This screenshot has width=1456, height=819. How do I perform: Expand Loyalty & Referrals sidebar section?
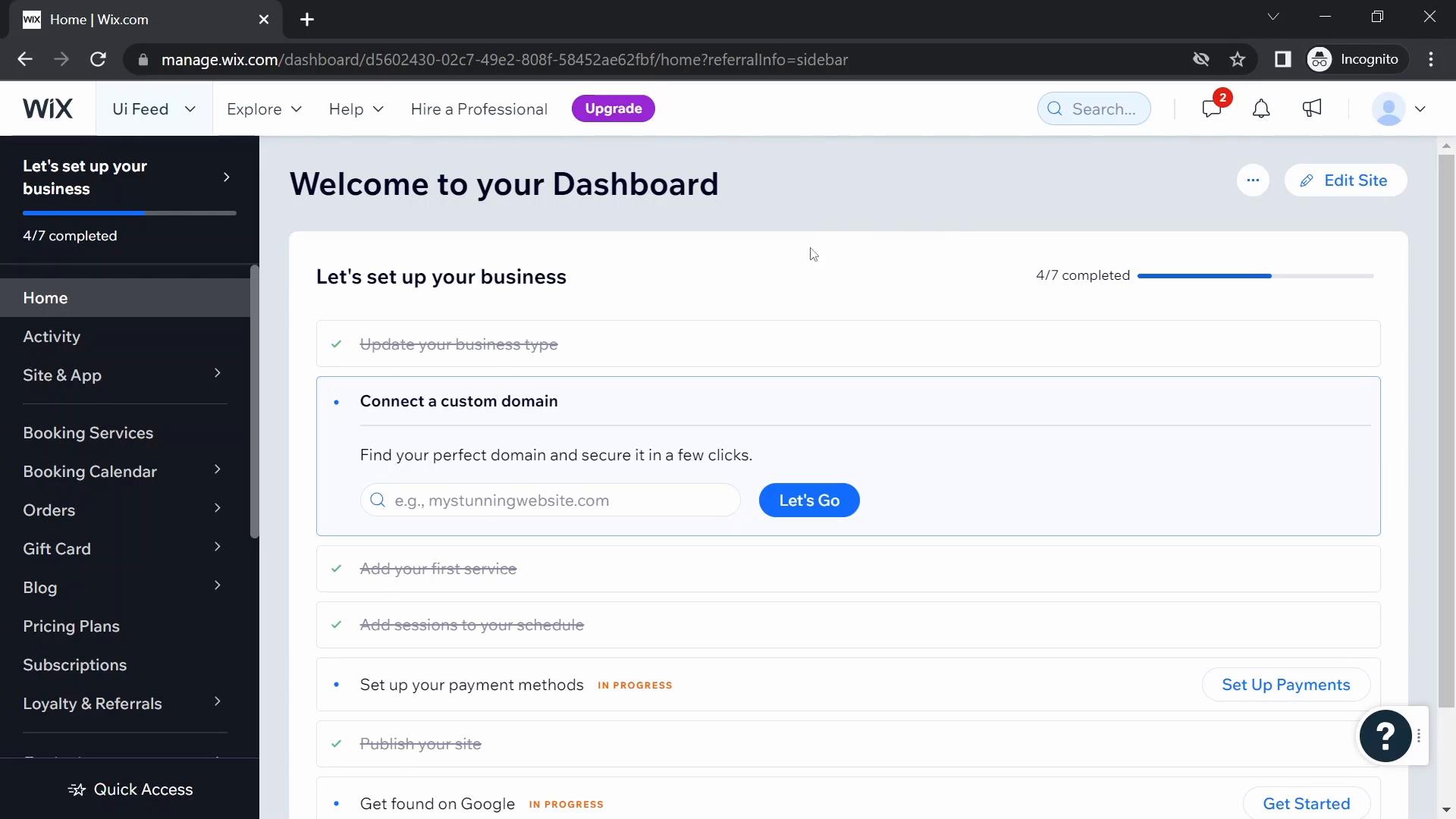tap(218, 701)
